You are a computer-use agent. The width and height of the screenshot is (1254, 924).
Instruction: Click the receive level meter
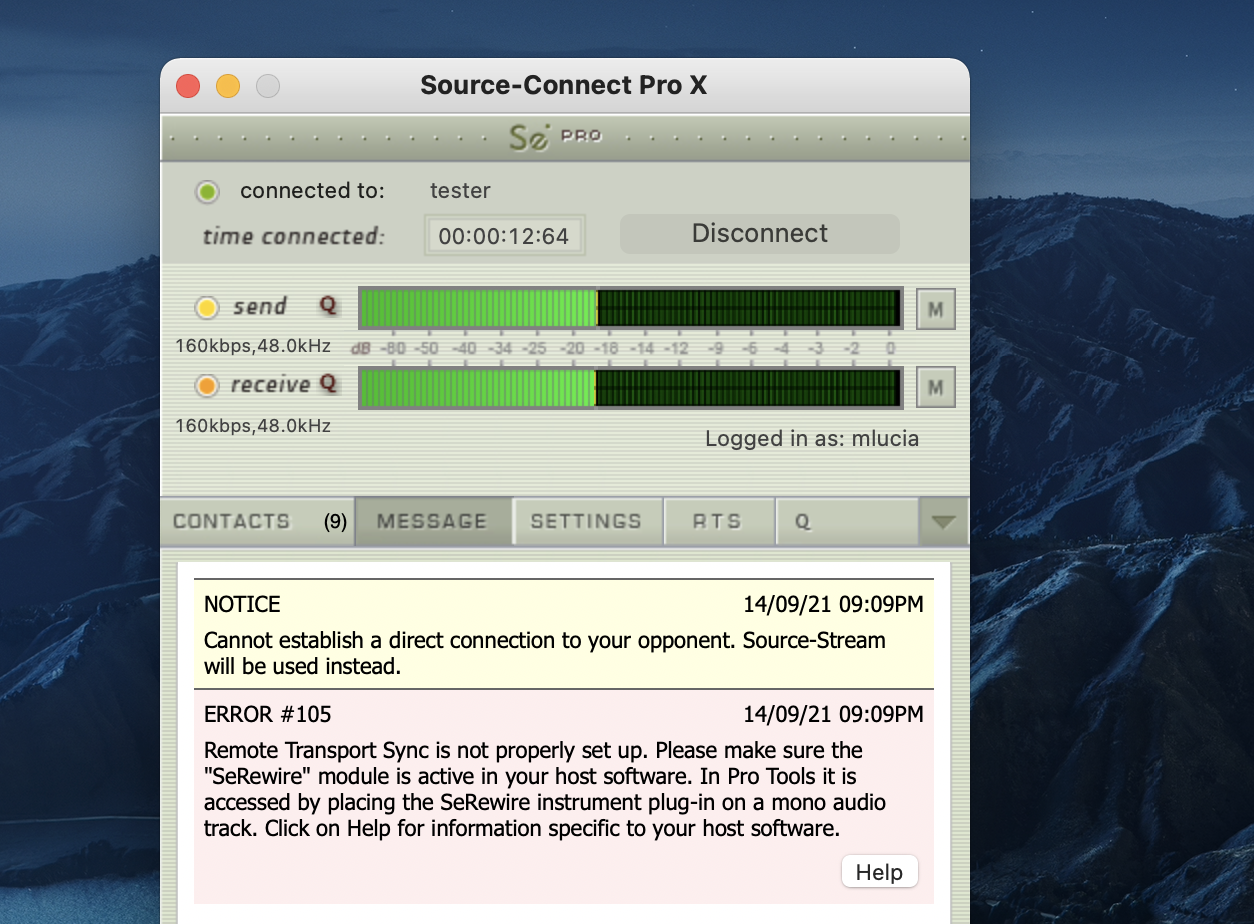point(630,387)
